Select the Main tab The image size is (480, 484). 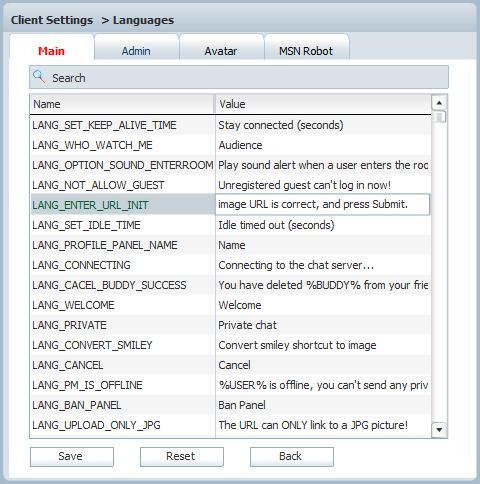(x=51, y=51)
